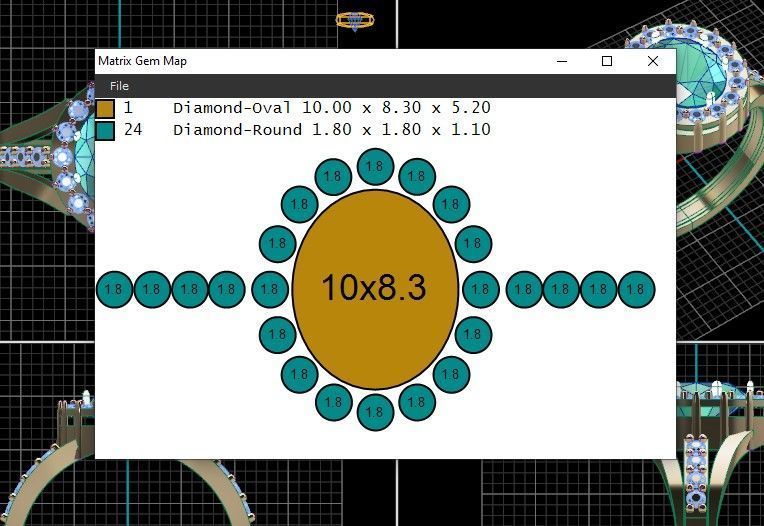Click the 1.8 halo gem touching the oval's right side
The width and height of the screenshot is (764, 526).
click(481, 289)
